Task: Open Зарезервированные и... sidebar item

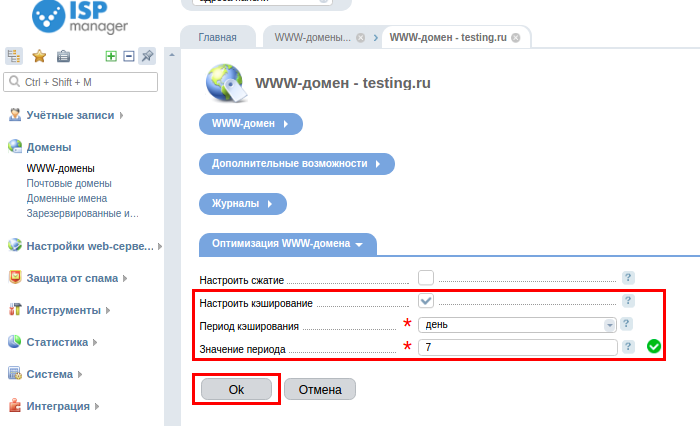Action: pyautogui.click(x=83, y=213)
